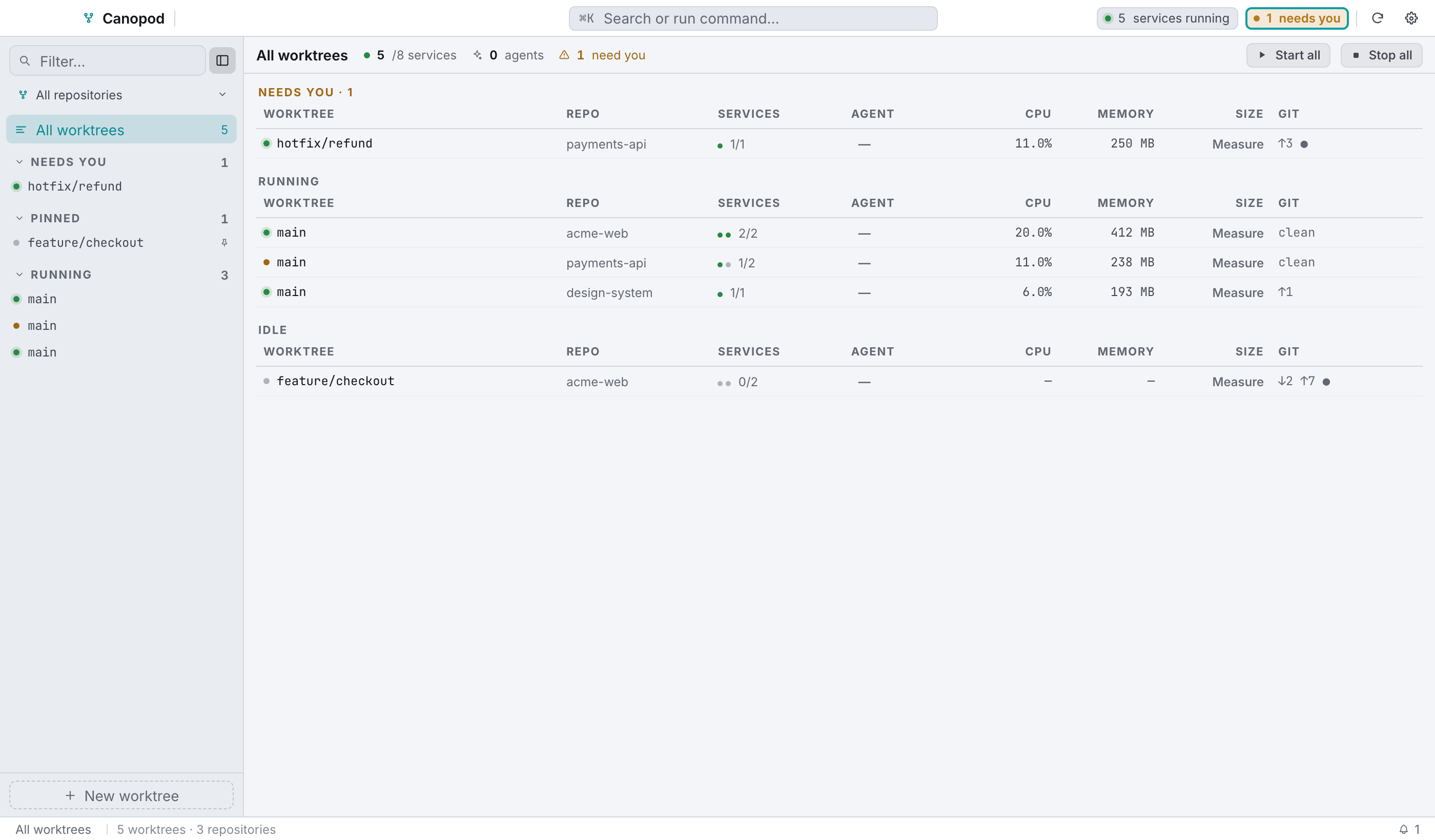1435x840 pixels.
Task: Click the design-system repo cell
Action: [x=609, y=292]
